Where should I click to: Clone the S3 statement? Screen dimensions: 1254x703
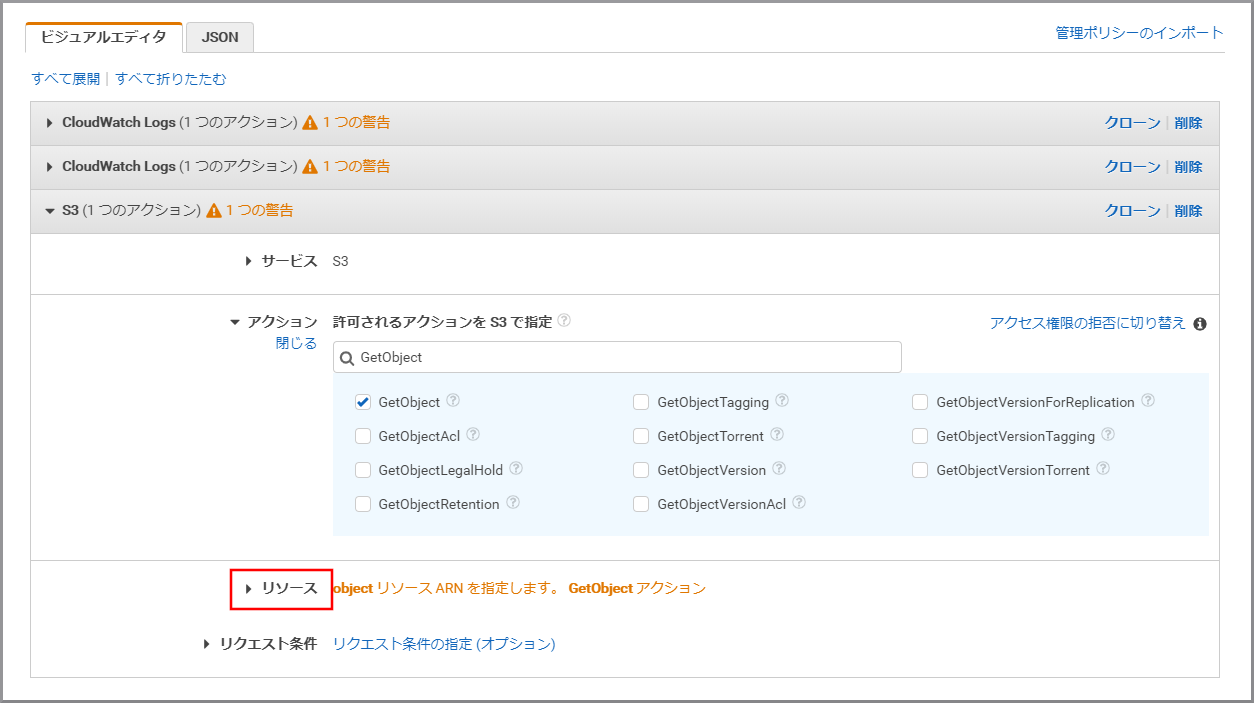pyautogui.click(x=1132, y=211)
